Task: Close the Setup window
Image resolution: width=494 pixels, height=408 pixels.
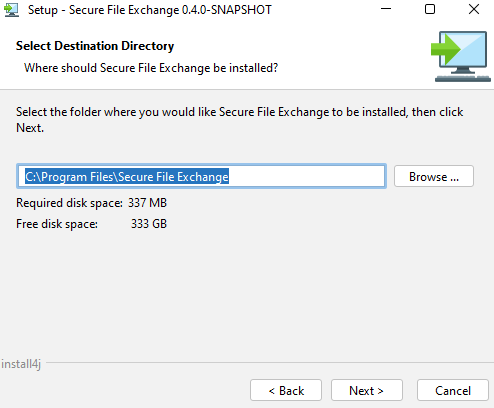Action: 474,9
